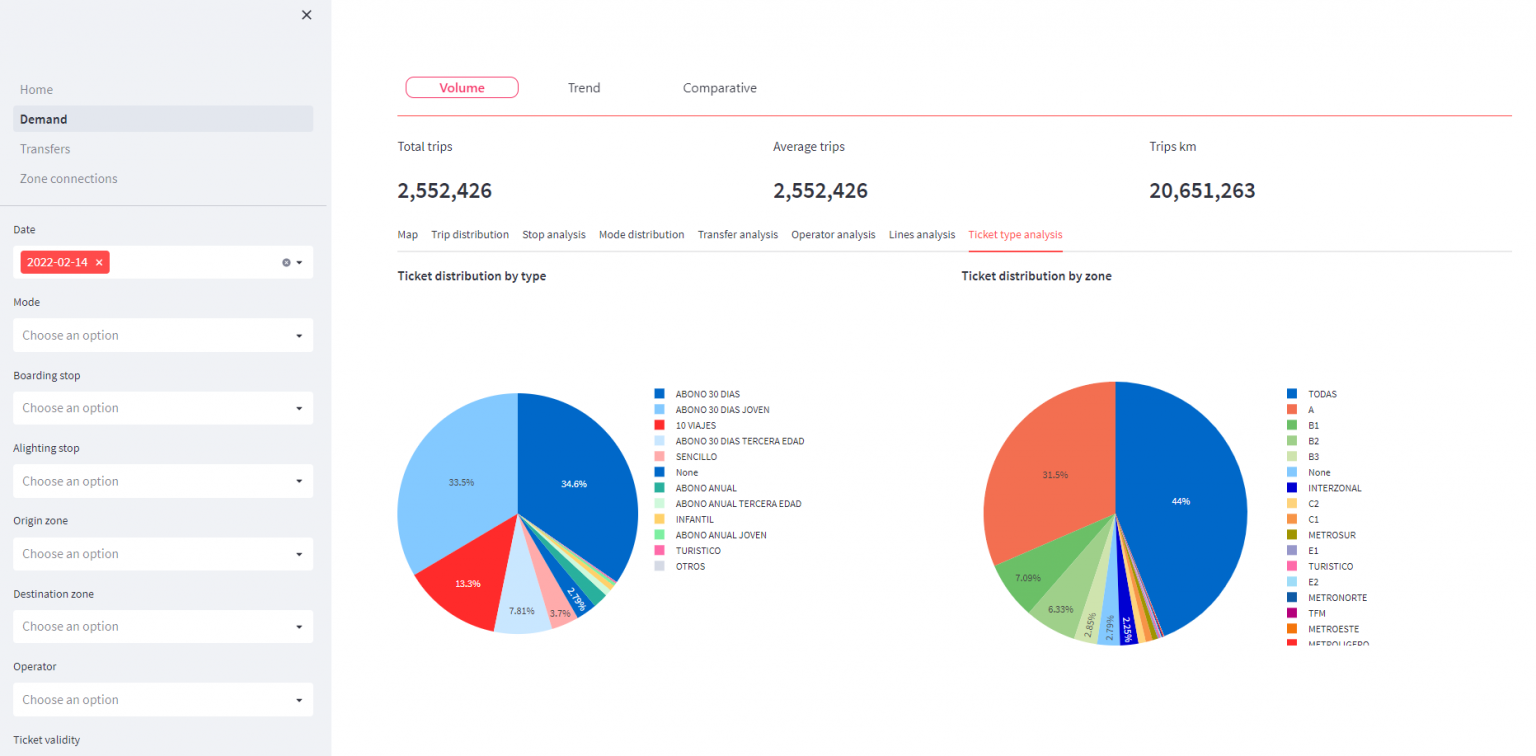Switch to the Trend view

pos(584,88)
